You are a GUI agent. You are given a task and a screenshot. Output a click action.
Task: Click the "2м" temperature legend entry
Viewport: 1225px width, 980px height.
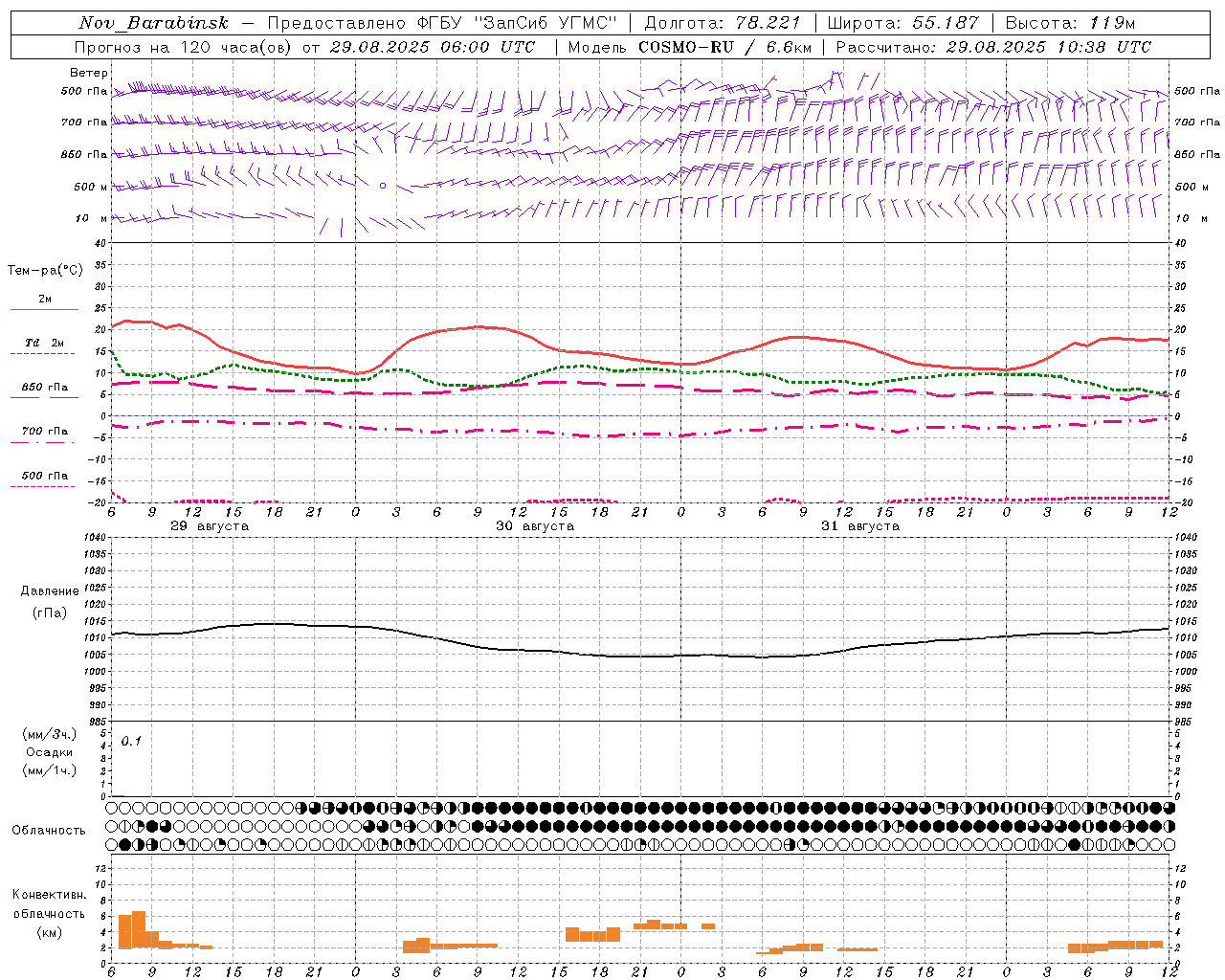click(45, 299)
